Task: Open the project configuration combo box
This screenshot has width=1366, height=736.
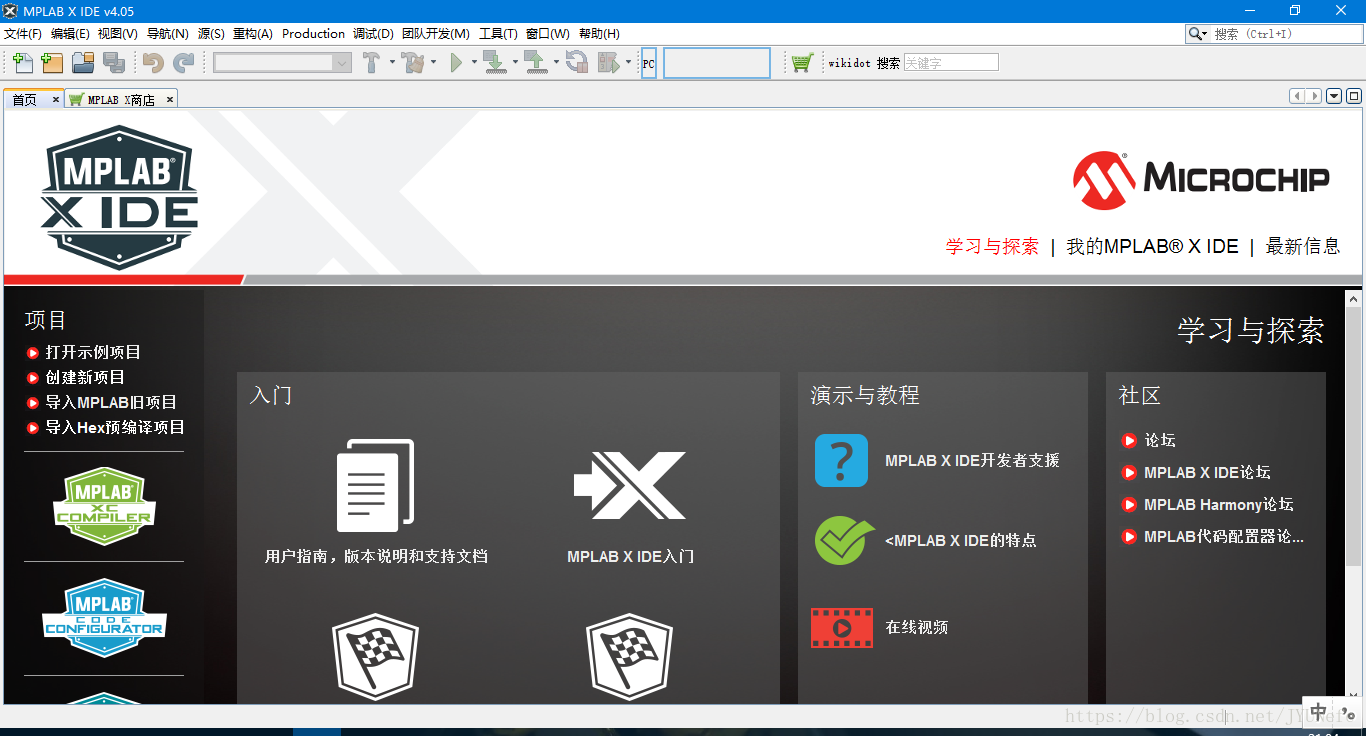Action: 283,63
